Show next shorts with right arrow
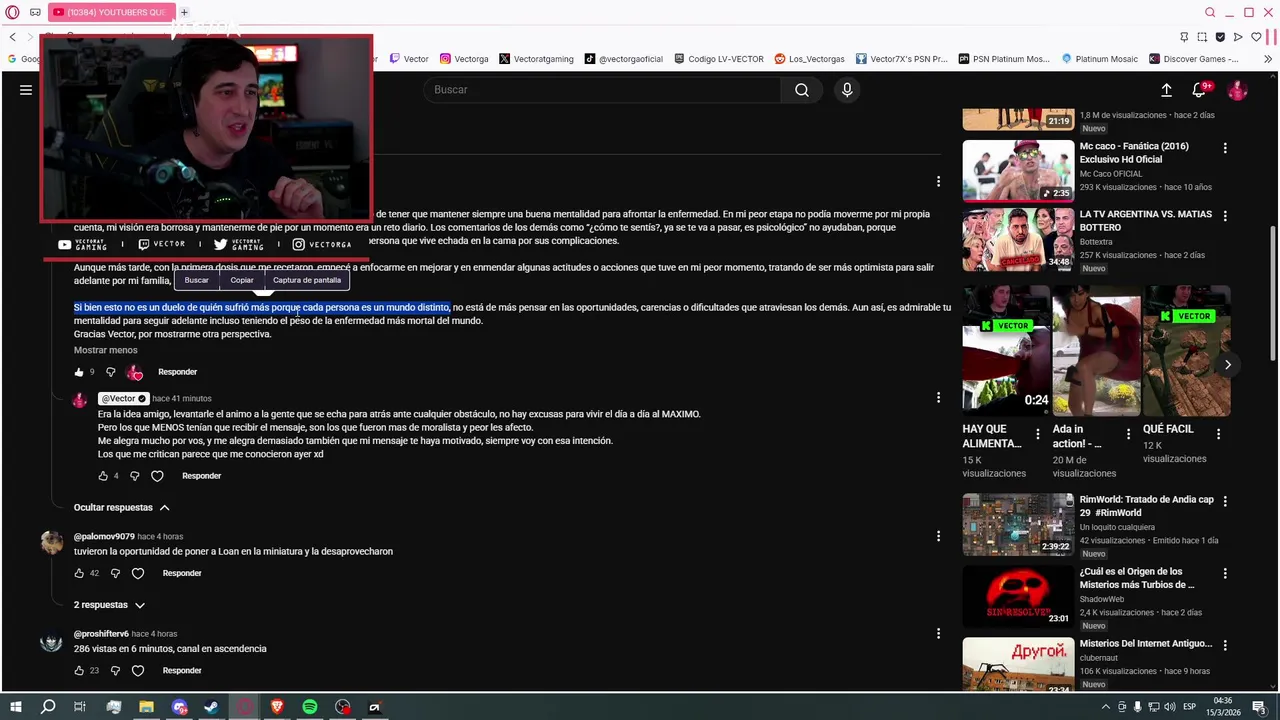This screenshot has width=1280, height=720. pos(1228,365)
